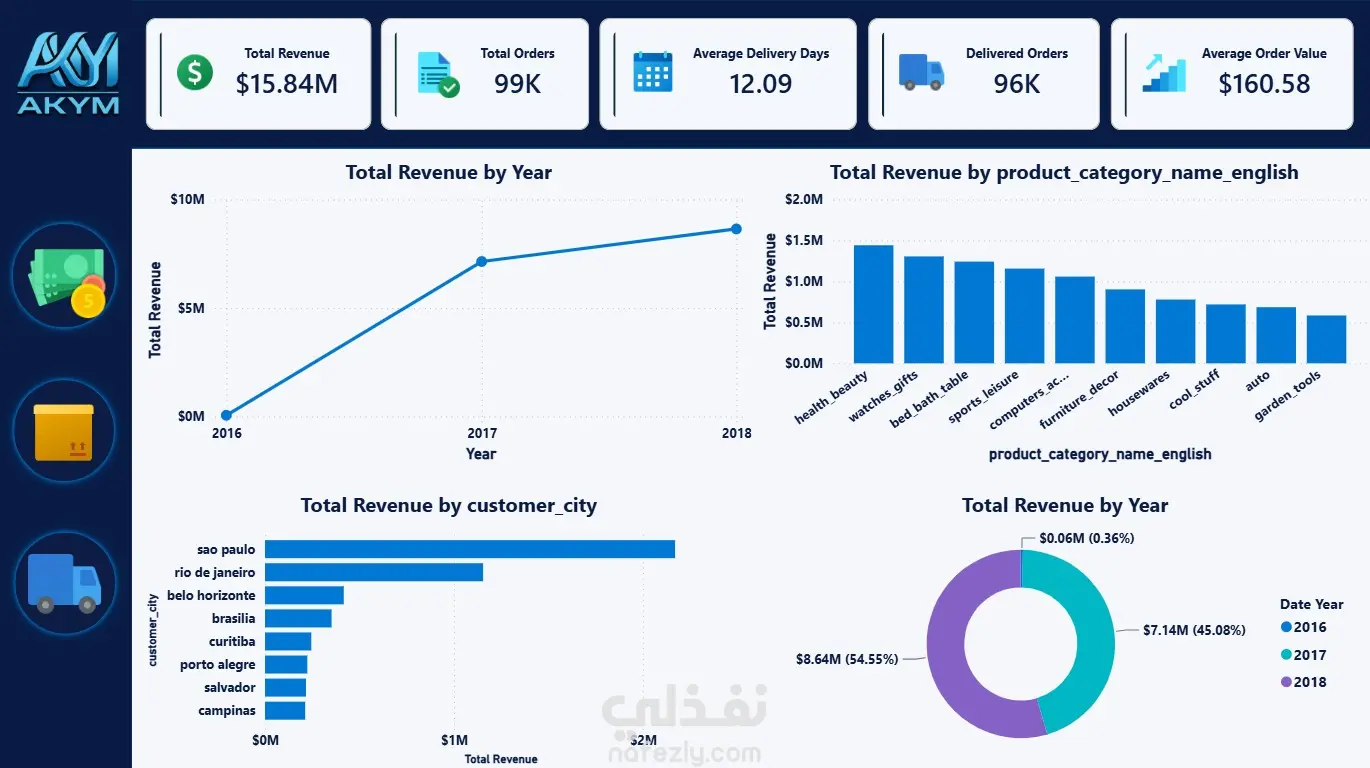Screen dimensions: 1370x768
Task: Click the sao paulo axis label
Action: point(226,549)
